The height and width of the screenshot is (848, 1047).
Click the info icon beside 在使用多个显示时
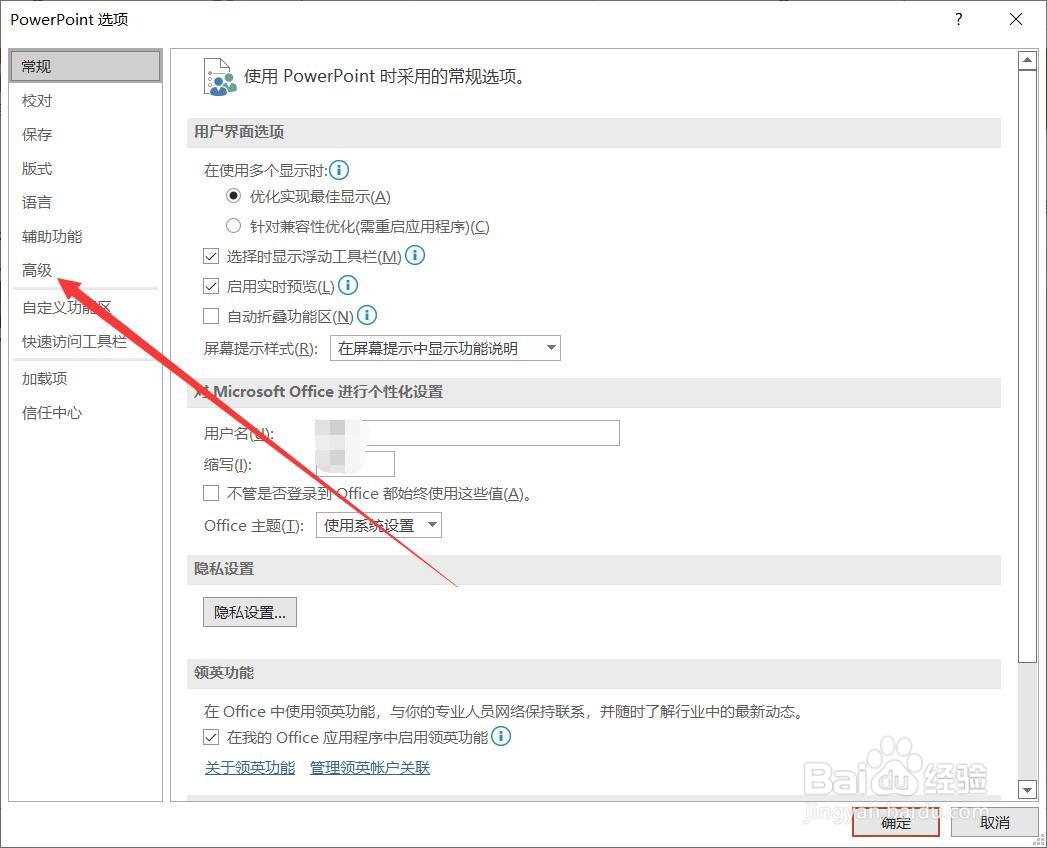point(339,170)
